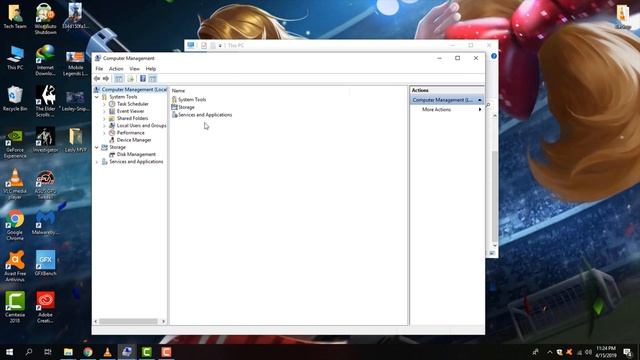Viewport: 640px width, 360px height.
Task: Open GFXBench desktop shortcut
Action: click(x=45, y=263)
